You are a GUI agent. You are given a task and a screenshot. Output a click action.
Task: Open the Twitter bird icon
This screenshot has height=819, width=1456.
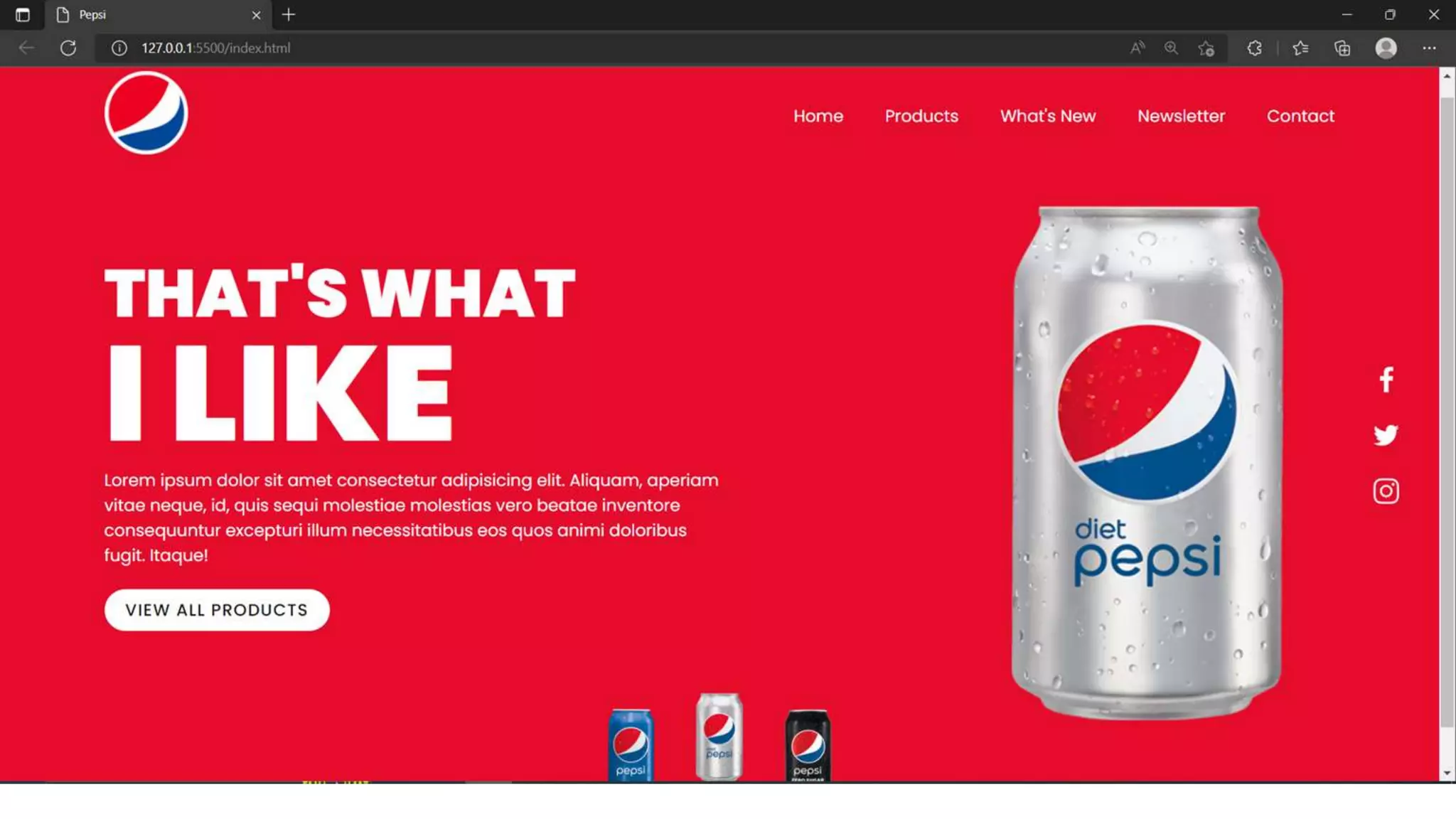point(1386,435)
